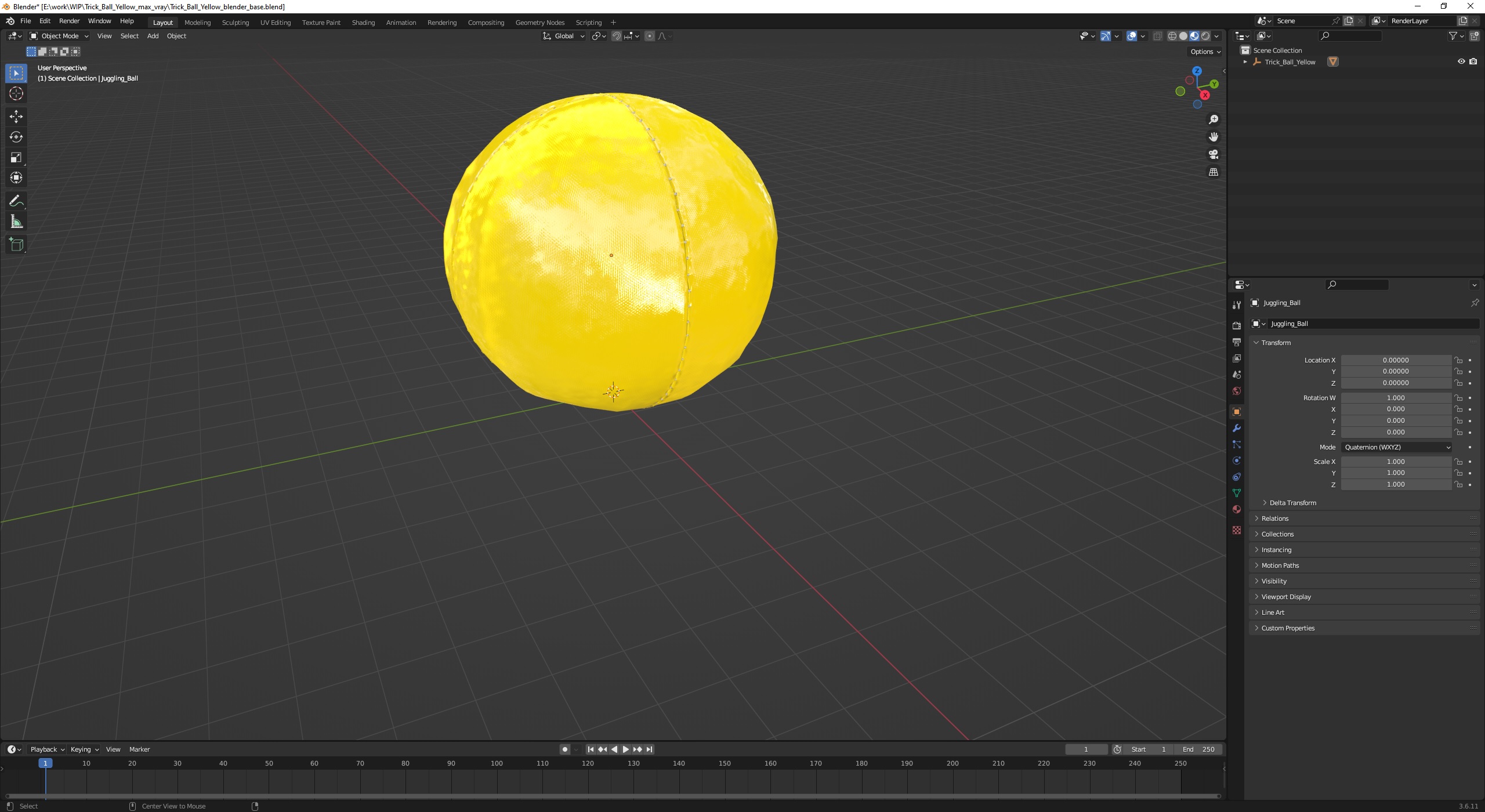Toggle X-Ray mode
This screenshot has height=812, width=1485.
pyautogui.click(x=1157, y=36)
